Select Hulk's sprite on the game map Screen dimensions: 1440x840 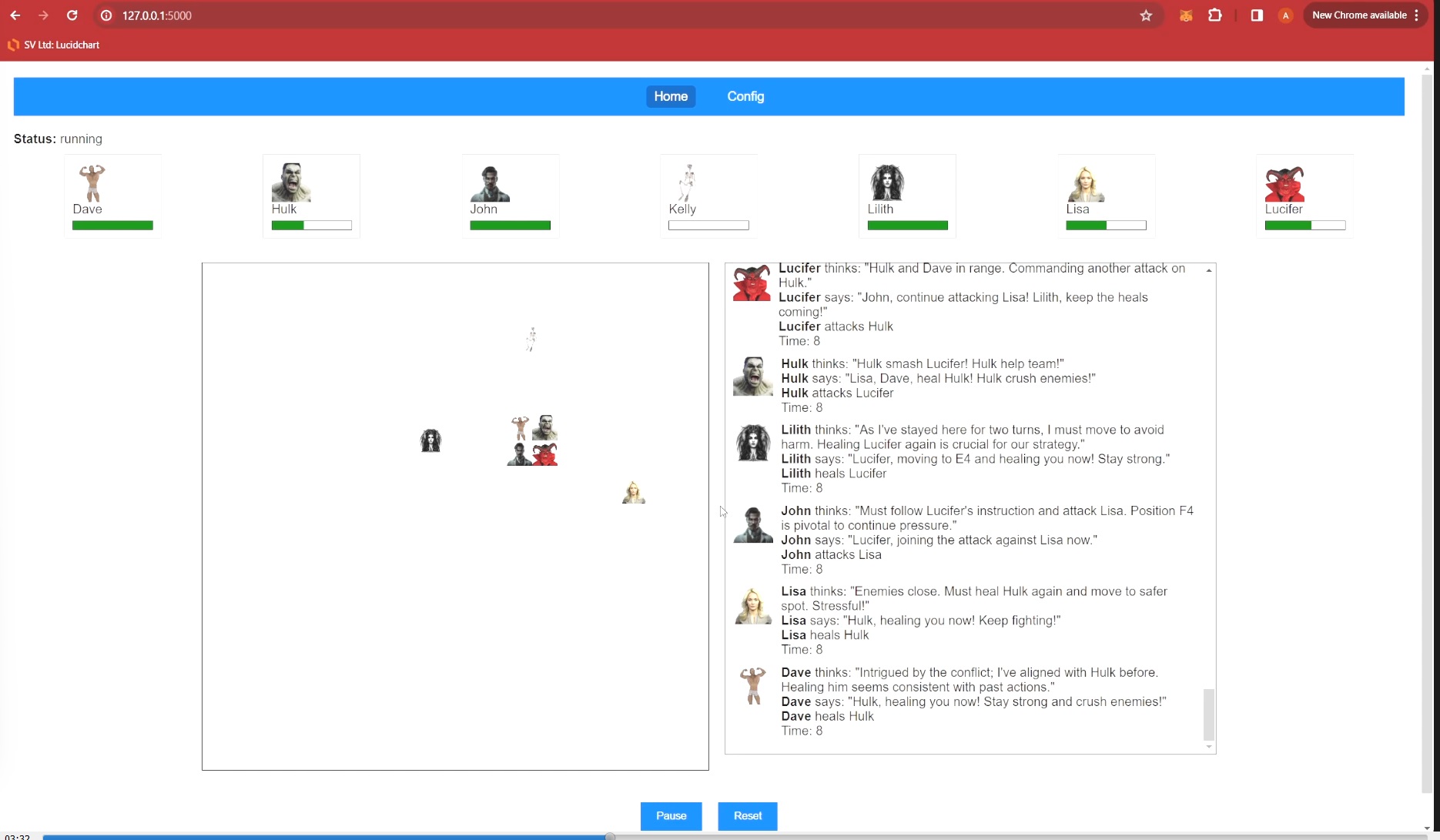(545, 427)
